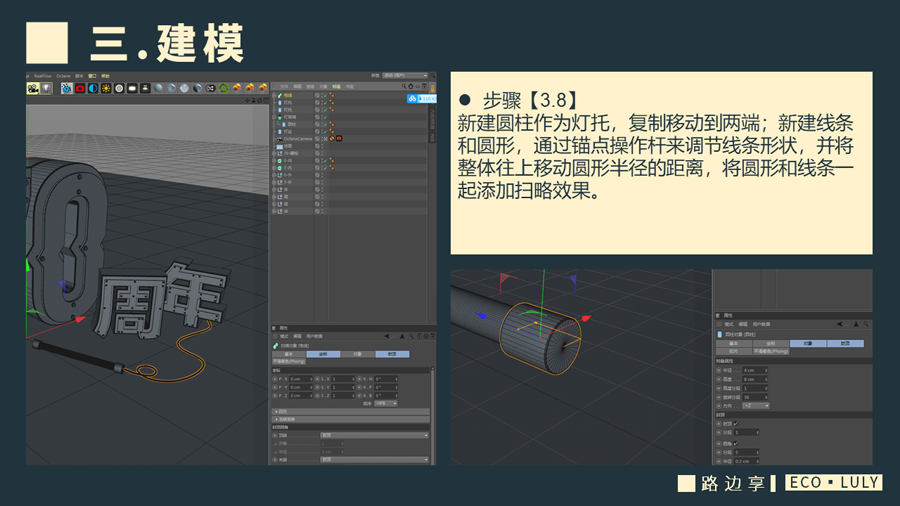Click the spotlight icon in toolbar
The height and width of the screenshot is (506, 900).
(x=146, y=88)
